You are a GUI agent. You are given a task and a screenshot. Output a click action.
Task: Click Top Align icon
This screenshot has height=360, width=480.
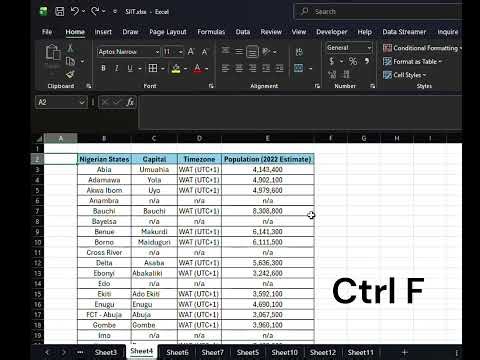coord(226,51)
